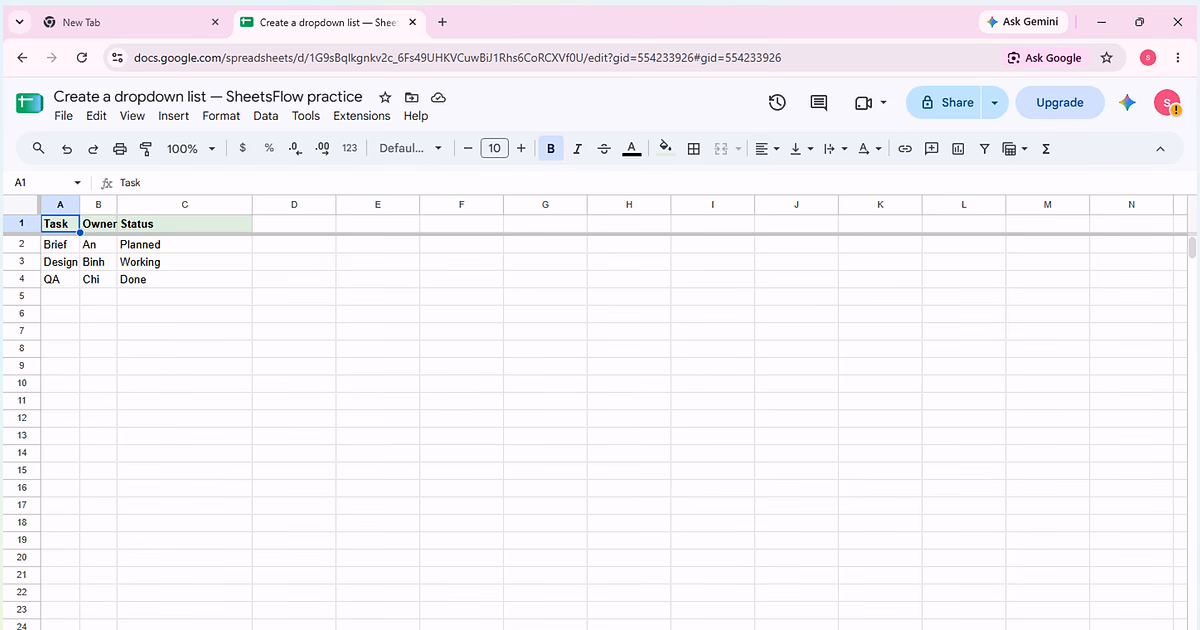
Task: Open the comments panel
Action: [819, 102]
